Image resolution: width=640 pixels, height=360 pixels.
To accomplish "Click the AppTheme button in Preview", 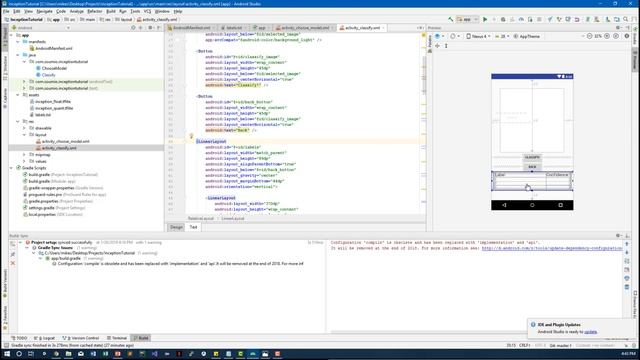I will (x=527, y=36).
